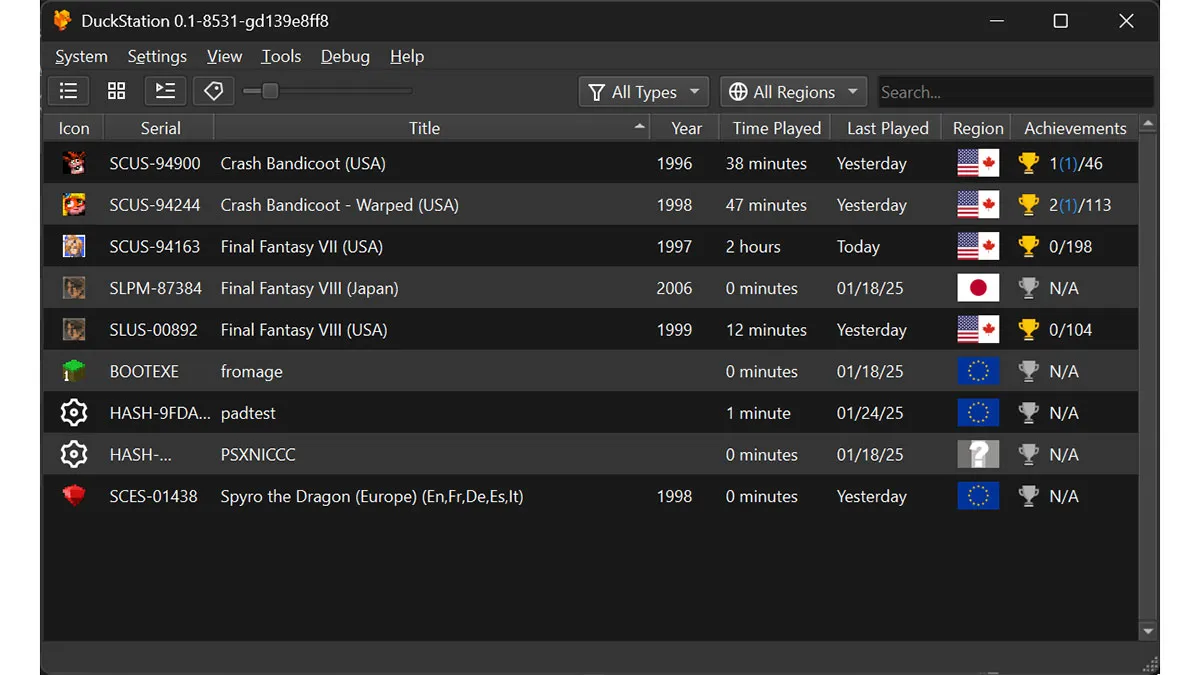The width and height of the screenshot is (1200, 675).
Task: Click the Europe flag in the padtest row
Action: pos(978,413)
